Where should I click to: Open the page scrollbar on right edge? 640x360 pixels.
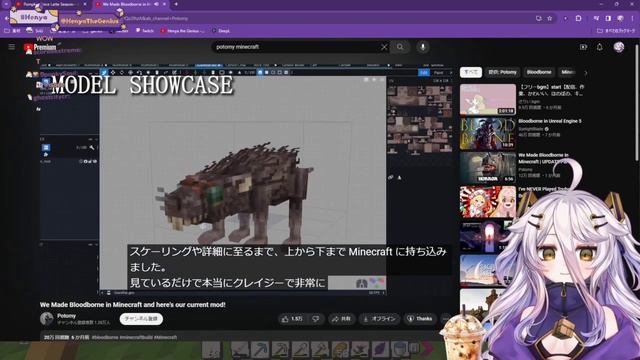(637, 102)
